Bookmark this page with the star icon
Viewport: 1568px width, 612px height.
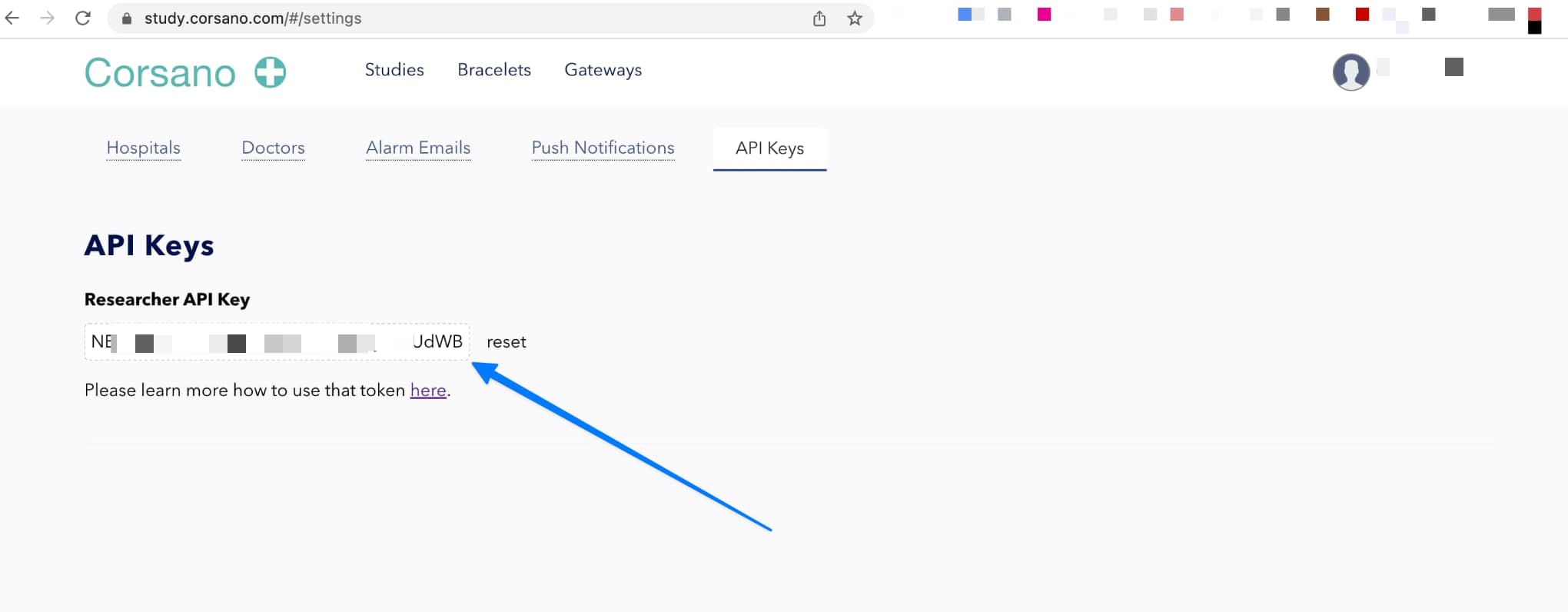[x=854, y=18]
